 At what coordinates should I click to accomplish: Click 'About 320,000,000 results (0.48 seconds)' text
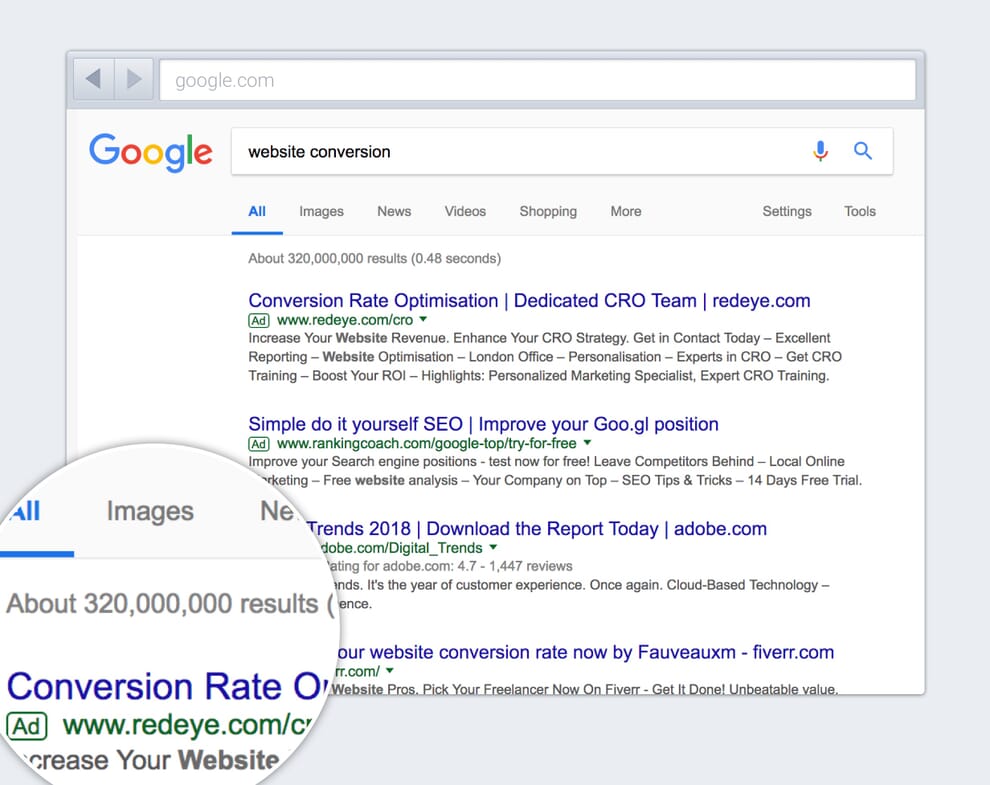374,258
